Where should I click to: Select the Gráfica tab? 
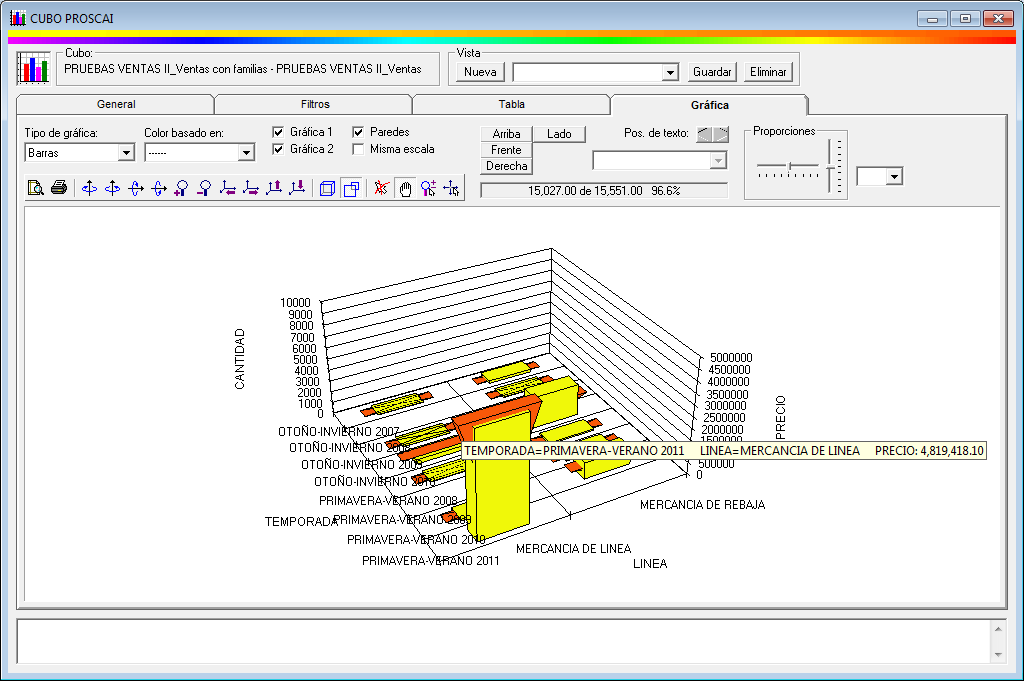pyautogui.click(x=709, y=104)
